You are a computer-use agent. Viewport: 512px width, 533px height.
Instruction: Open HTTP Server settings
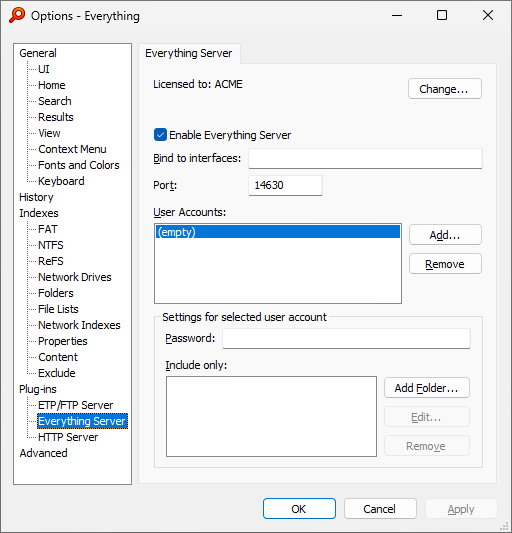click(x=68, y=437)
